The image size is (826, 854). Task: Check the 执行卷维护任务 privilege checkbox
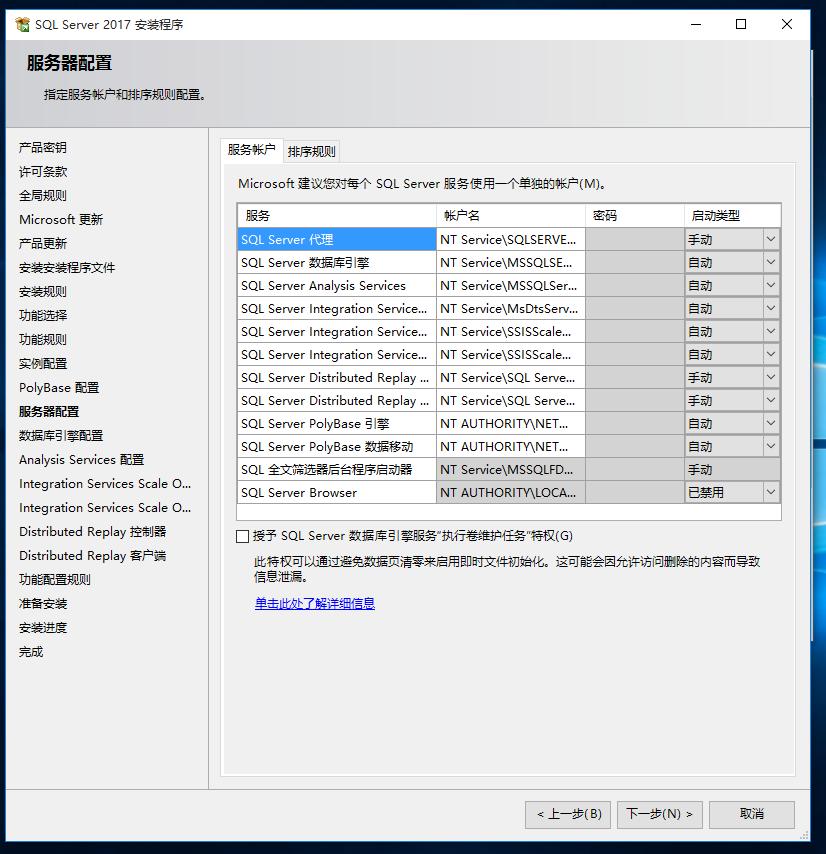click(242, 536)
